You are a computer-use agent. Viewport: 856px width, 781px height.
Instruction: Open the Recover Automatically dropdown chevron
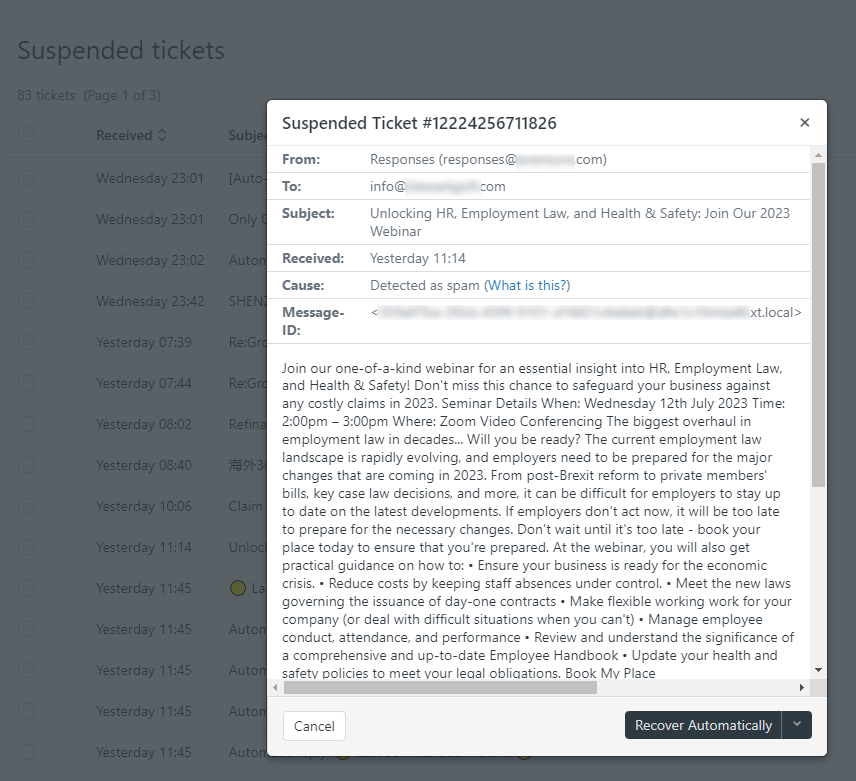796,725
